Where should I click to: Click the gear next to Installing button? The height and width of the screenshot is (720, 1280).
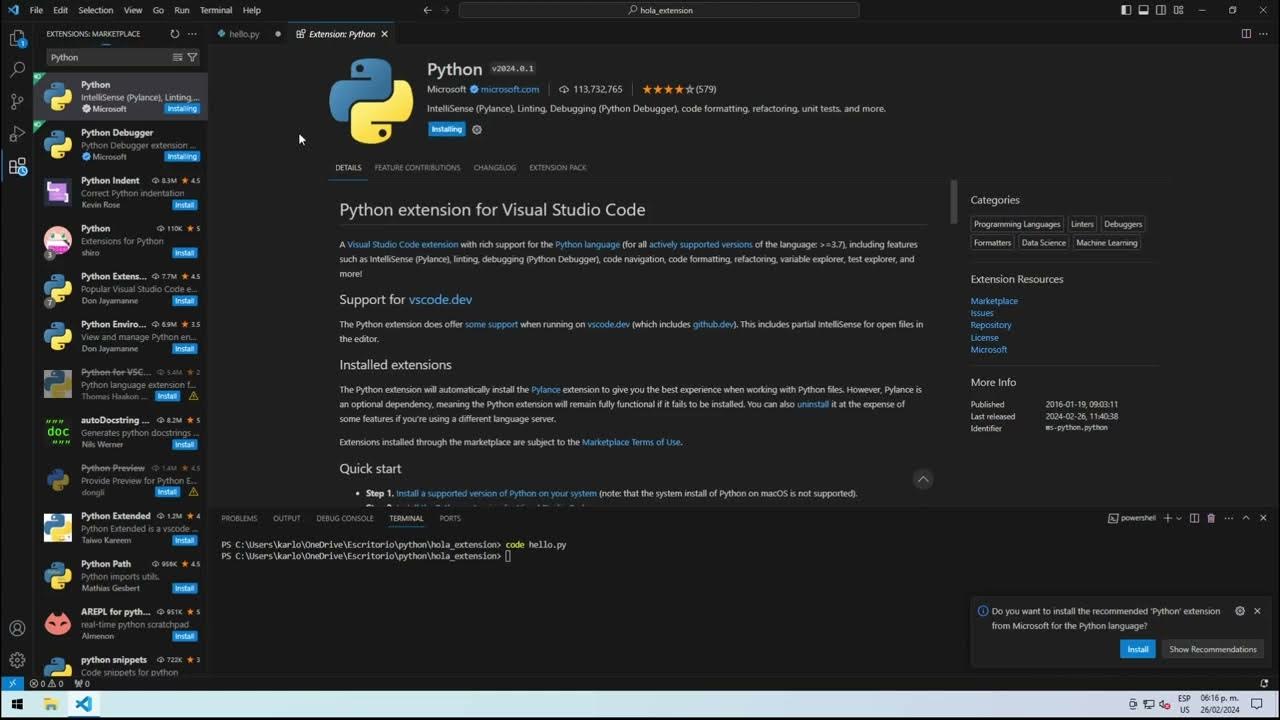477,129
